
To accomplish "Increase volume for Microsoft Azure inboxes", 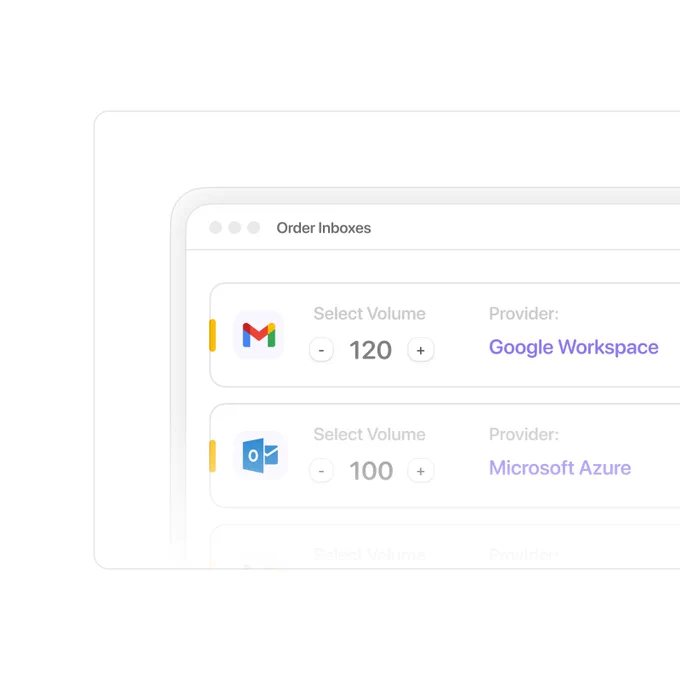I will point(421,471).
